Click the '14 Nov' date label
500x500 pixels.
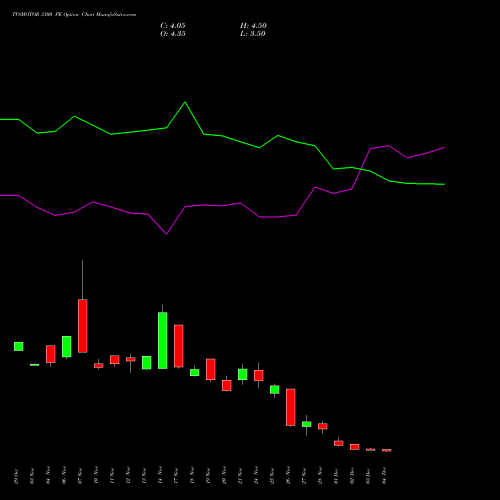point(160,476)
